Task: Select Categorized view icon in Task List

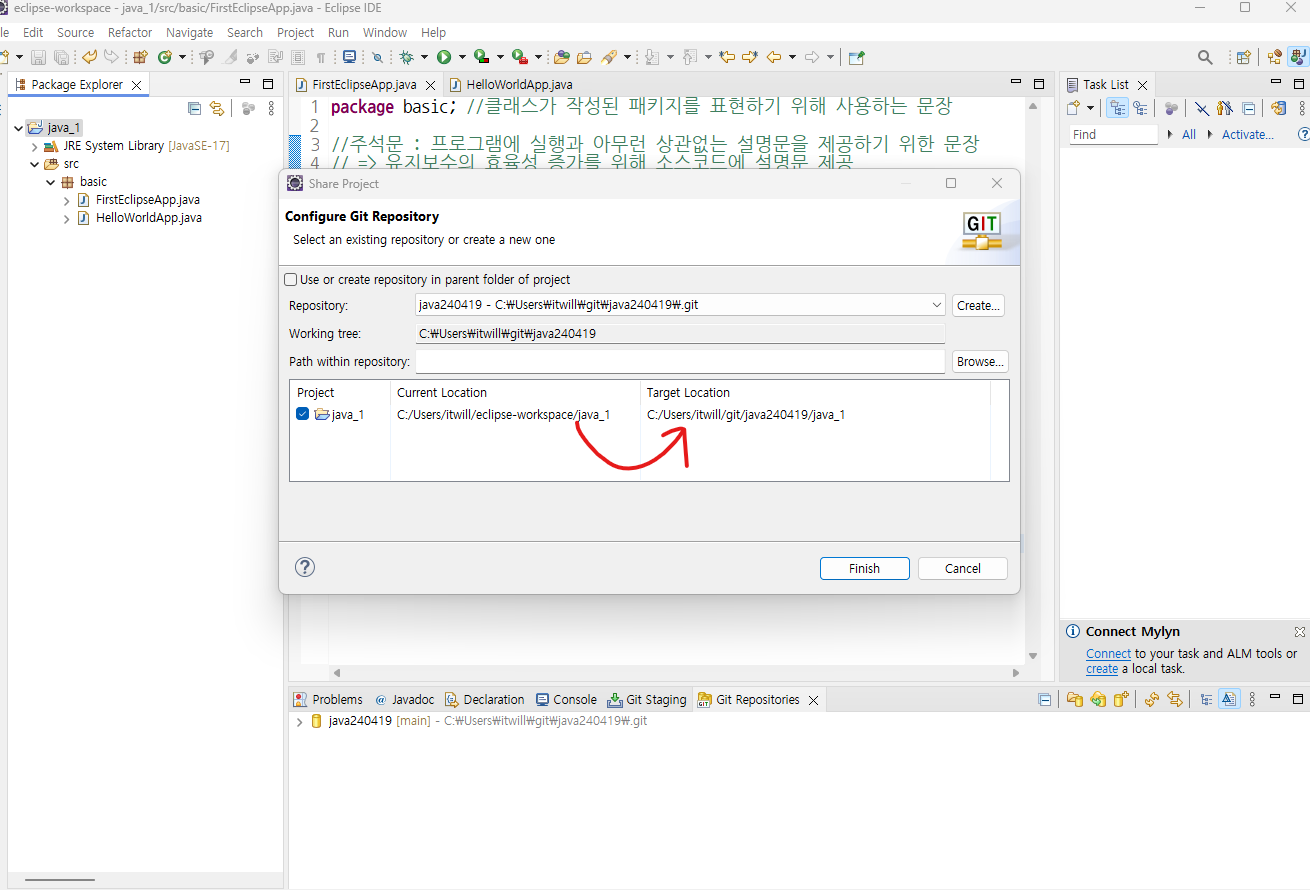Action: (x=1117, y=108)
